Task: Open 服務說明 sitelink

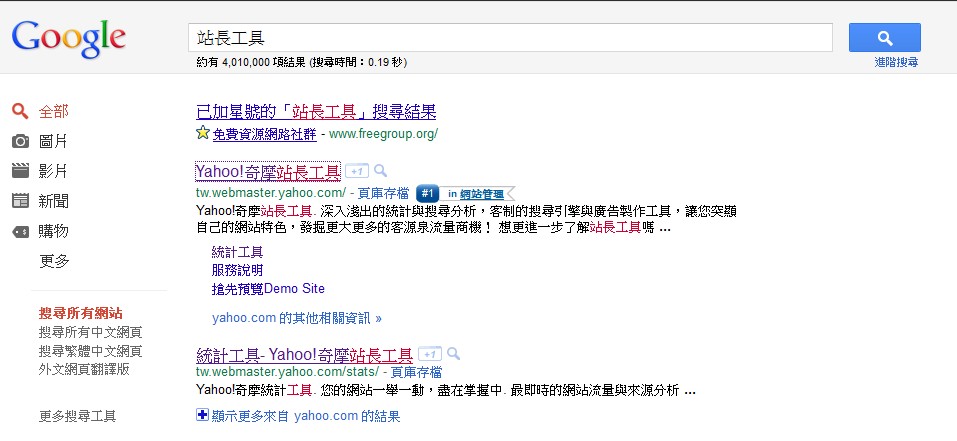Action: tap(237, 270)
